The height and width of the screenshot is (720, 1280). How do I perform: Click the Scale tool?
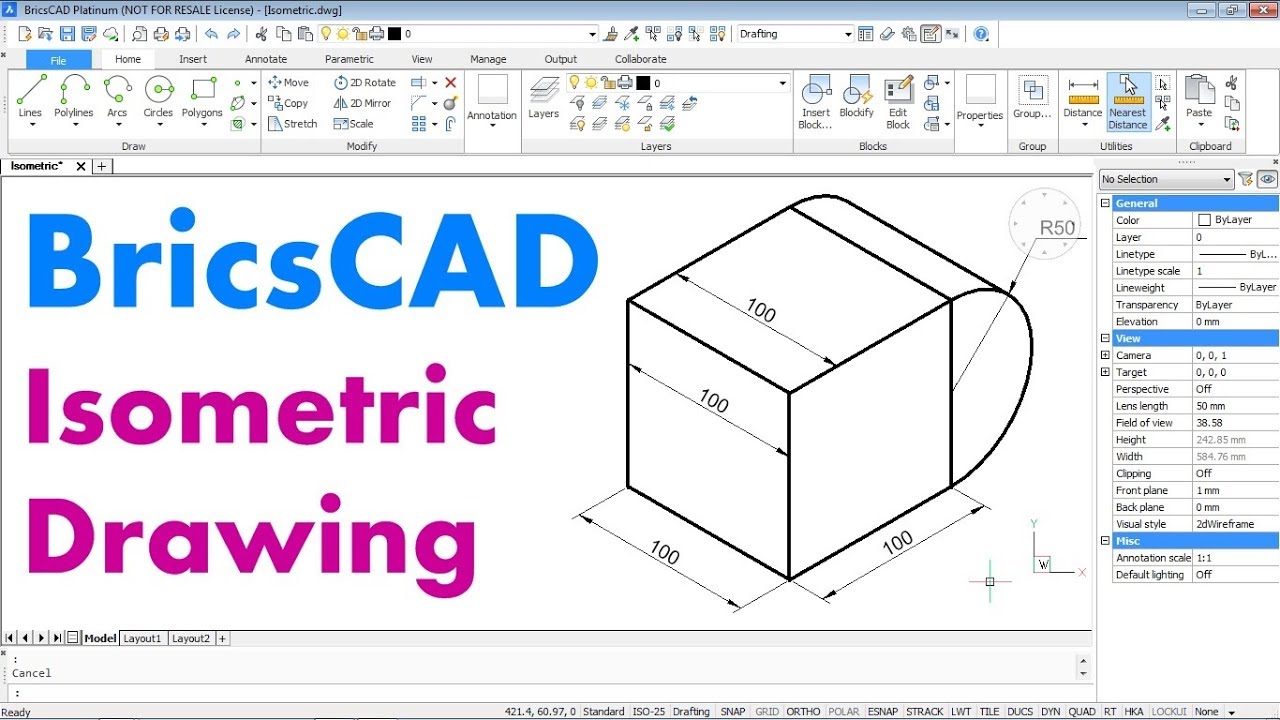(353, 124)
